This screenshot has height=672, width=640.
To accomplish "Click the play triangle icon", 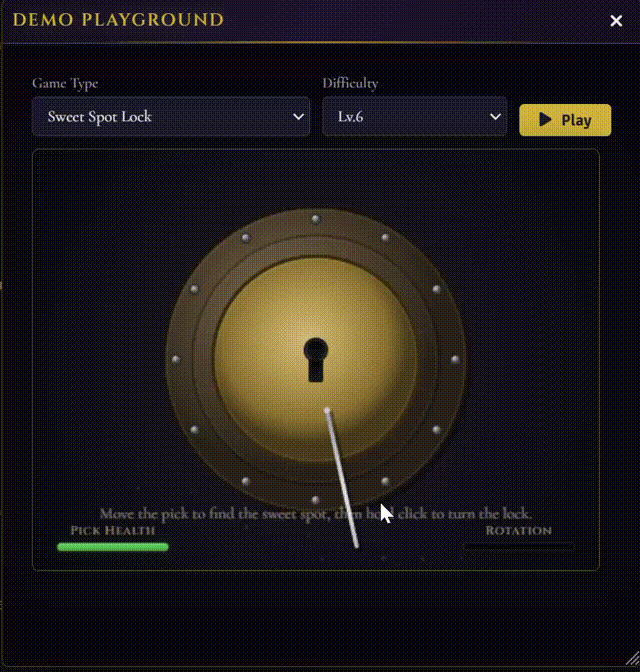I will click(545, 120).
